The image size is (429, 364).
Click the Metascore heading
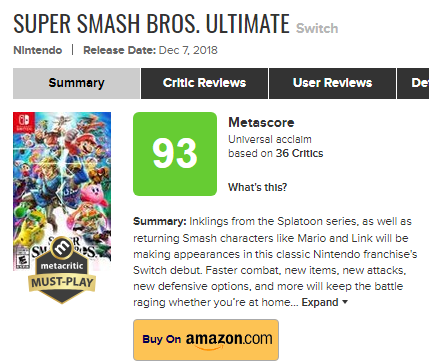tap(261, 122)
